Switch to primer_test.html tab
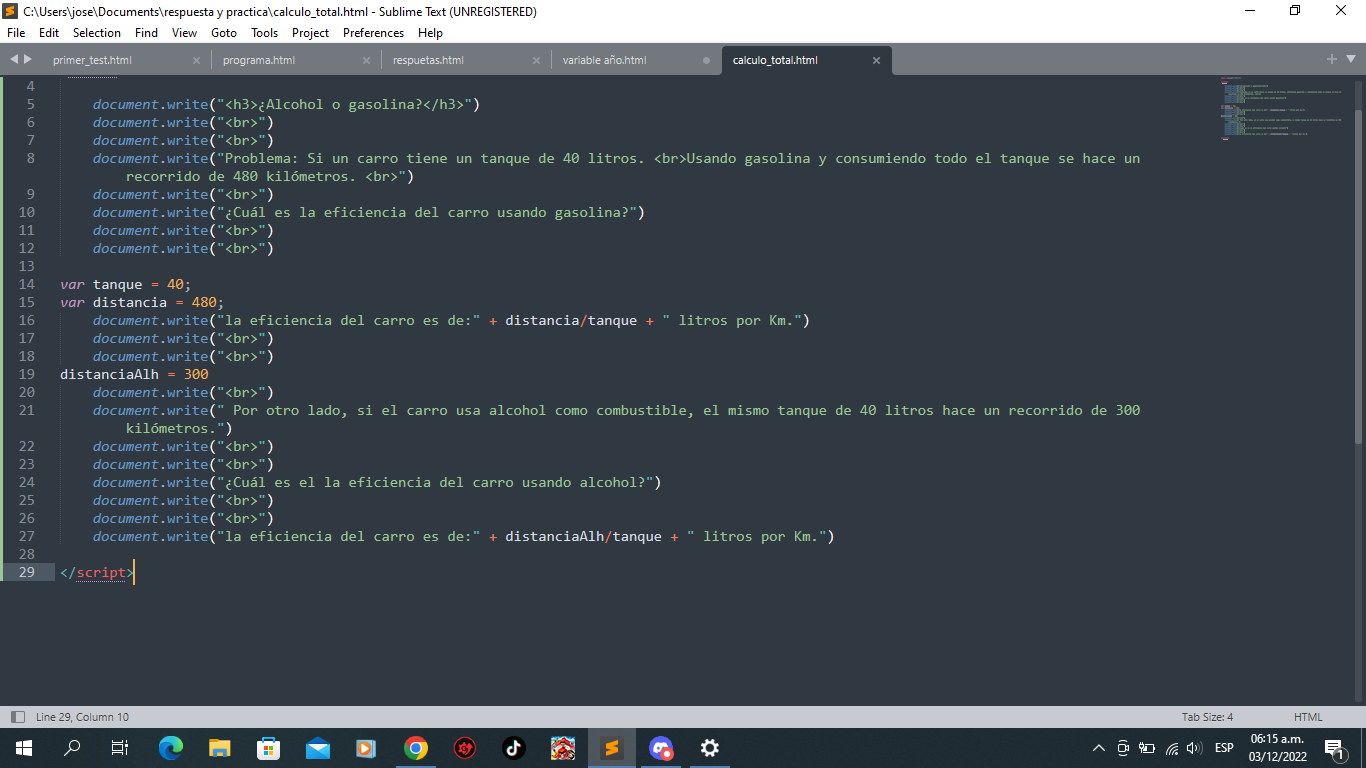Image resolution: width=1366 pixels, height=768 pixels. point(92,60)
